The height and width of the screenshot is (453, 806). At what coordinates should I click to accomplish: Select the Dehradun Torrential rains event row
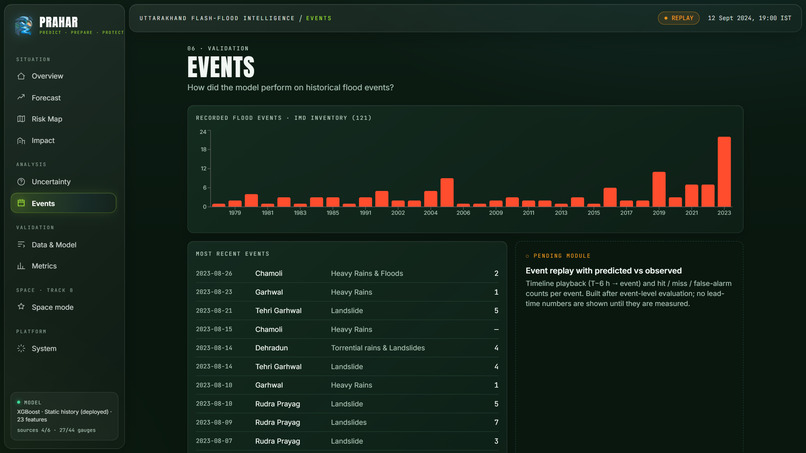click(347, 348)
